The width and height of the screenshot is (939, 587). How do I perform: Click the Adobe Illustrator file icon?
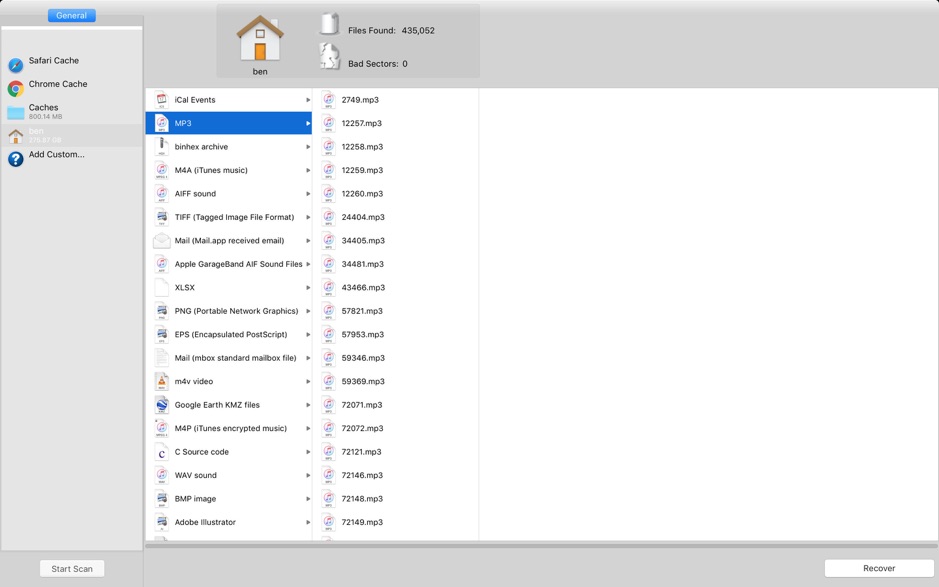(161, 522)
